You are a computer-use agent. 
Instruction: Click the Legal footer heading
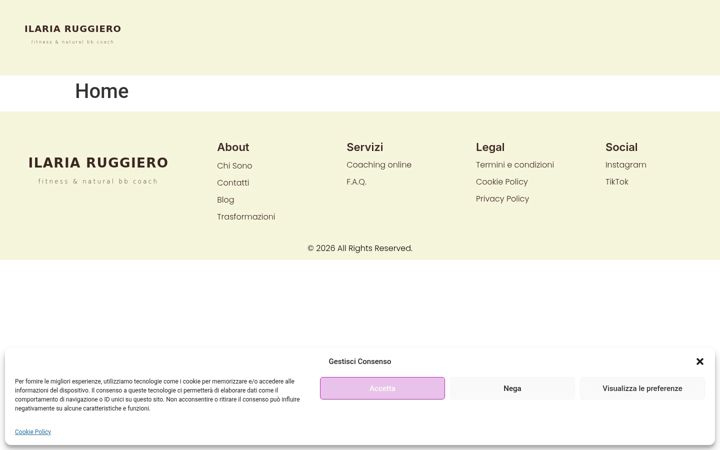(490, 147)
